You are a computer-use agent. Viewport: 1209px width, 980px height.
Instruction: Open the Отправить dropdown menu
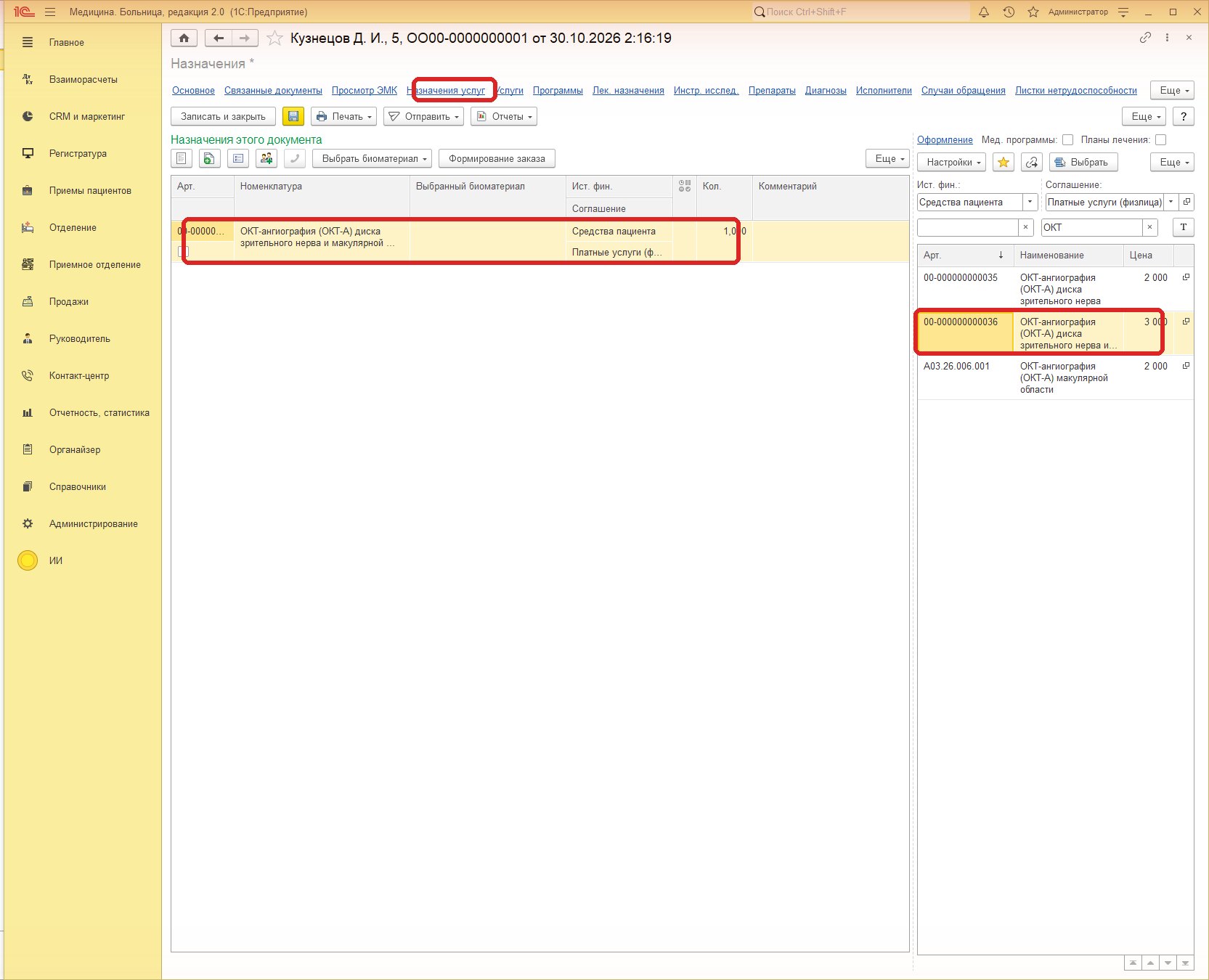(423, 116)
